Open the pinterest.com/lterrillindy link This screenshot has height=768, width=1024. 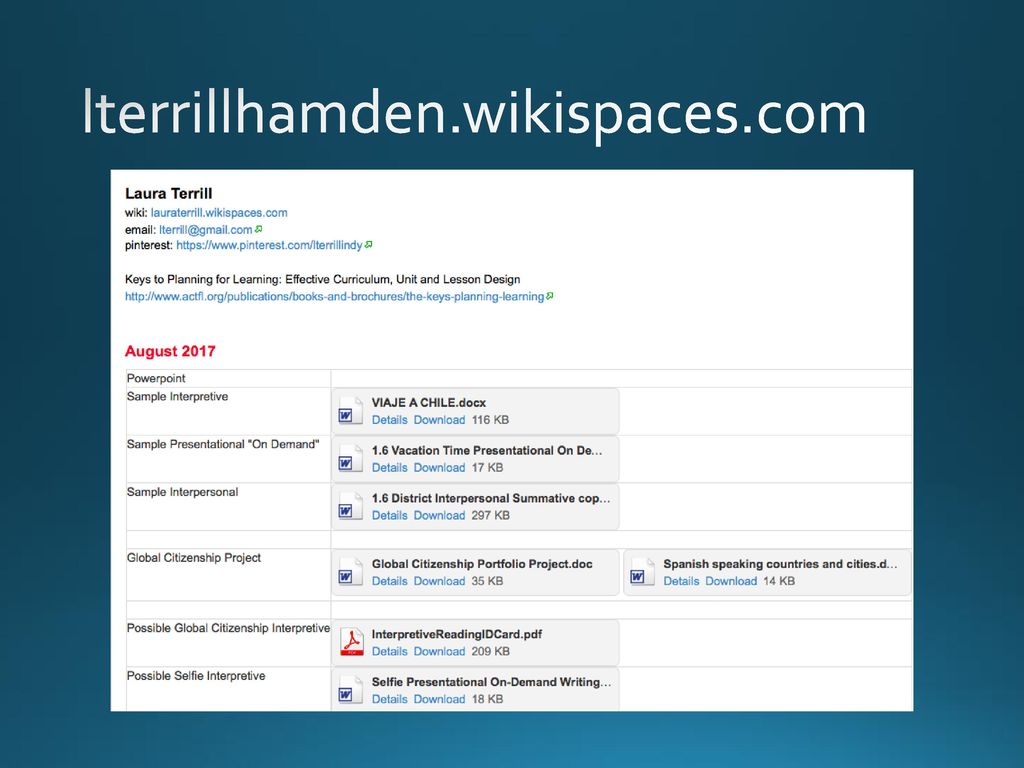(x=269, y=246)
